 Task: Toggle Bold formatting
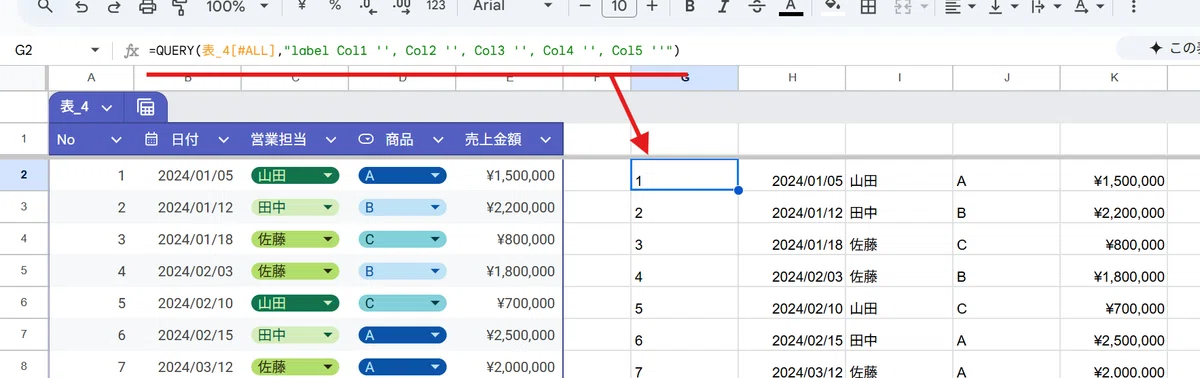click(689, 6)
